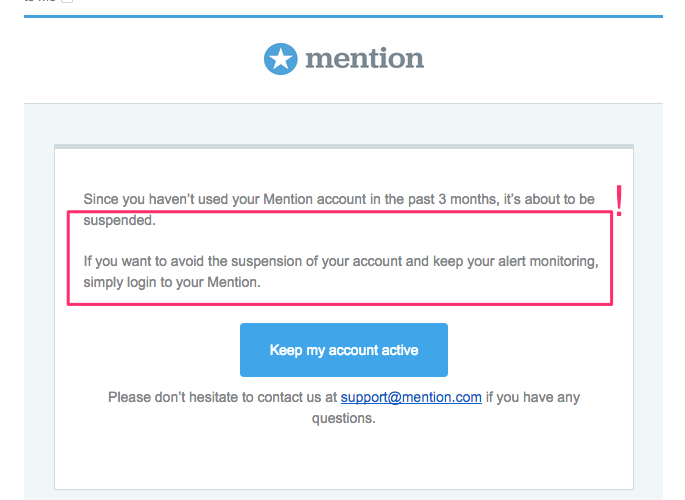Open the details dropdown beside "to me"
Viewport: 685px width, 500px height.
tap(67, 1)
